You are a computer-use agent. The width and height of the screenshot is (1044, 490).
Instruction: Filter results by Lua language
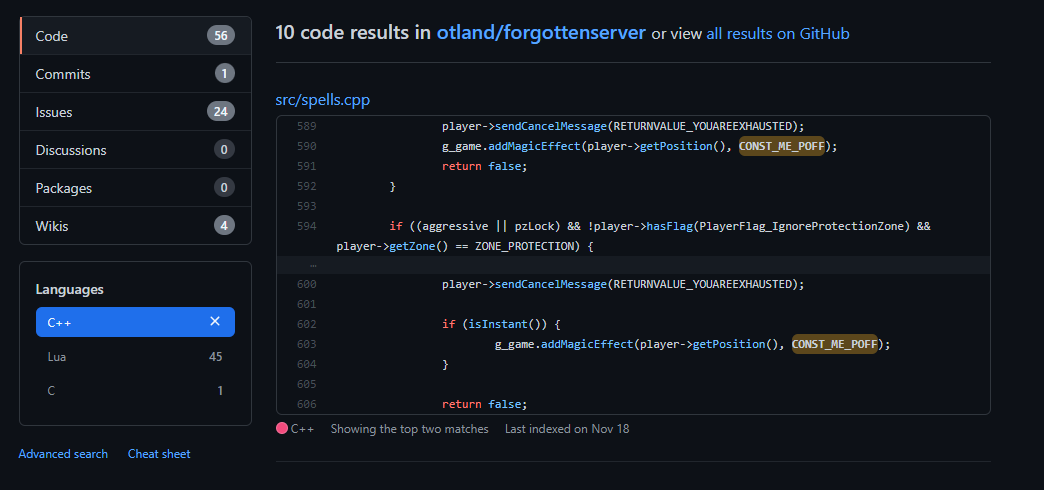[135, 357]
